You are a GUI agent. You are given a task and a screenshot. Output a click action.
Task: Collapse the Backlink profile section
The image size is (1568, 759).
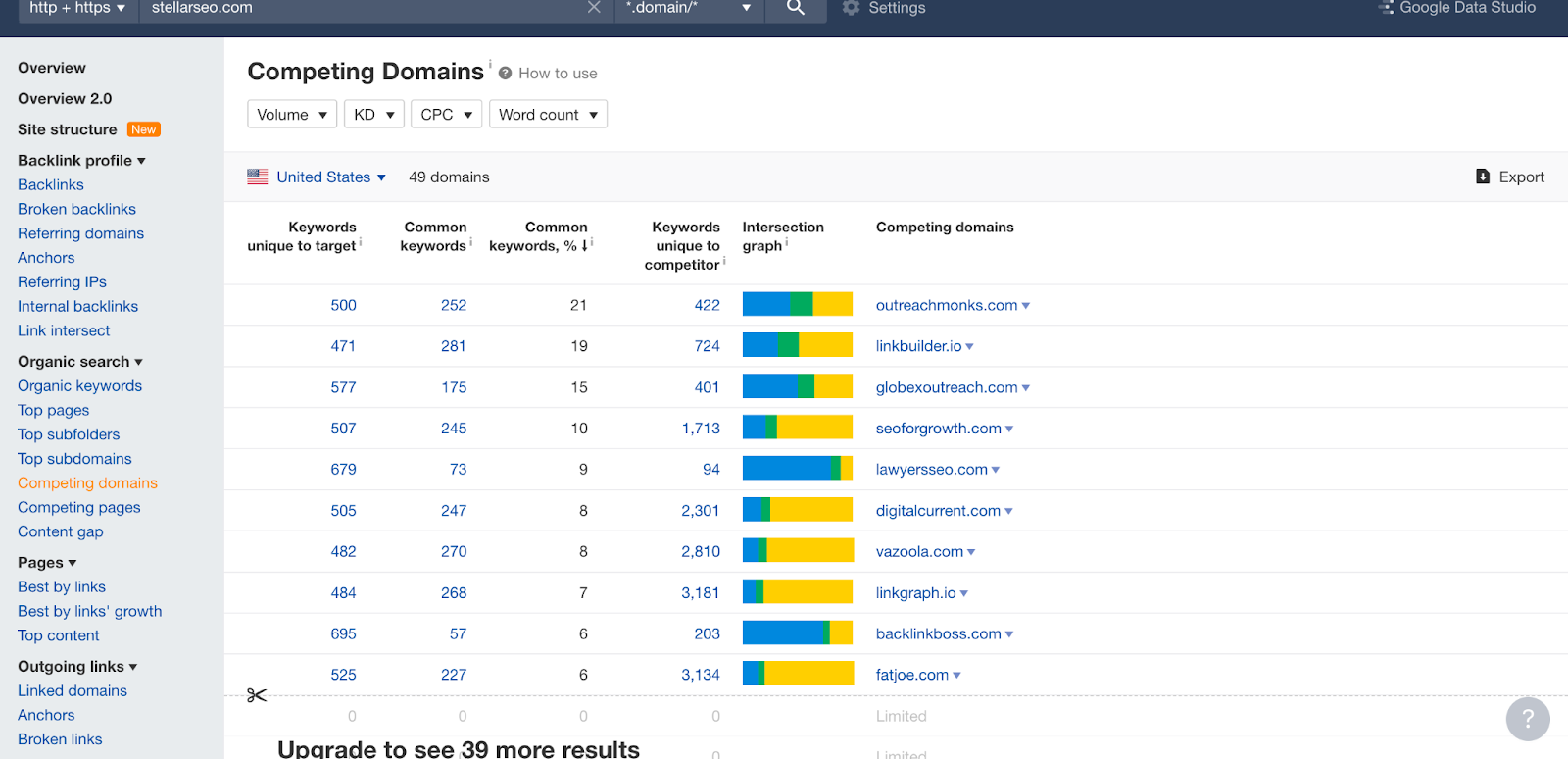[81, 160]
